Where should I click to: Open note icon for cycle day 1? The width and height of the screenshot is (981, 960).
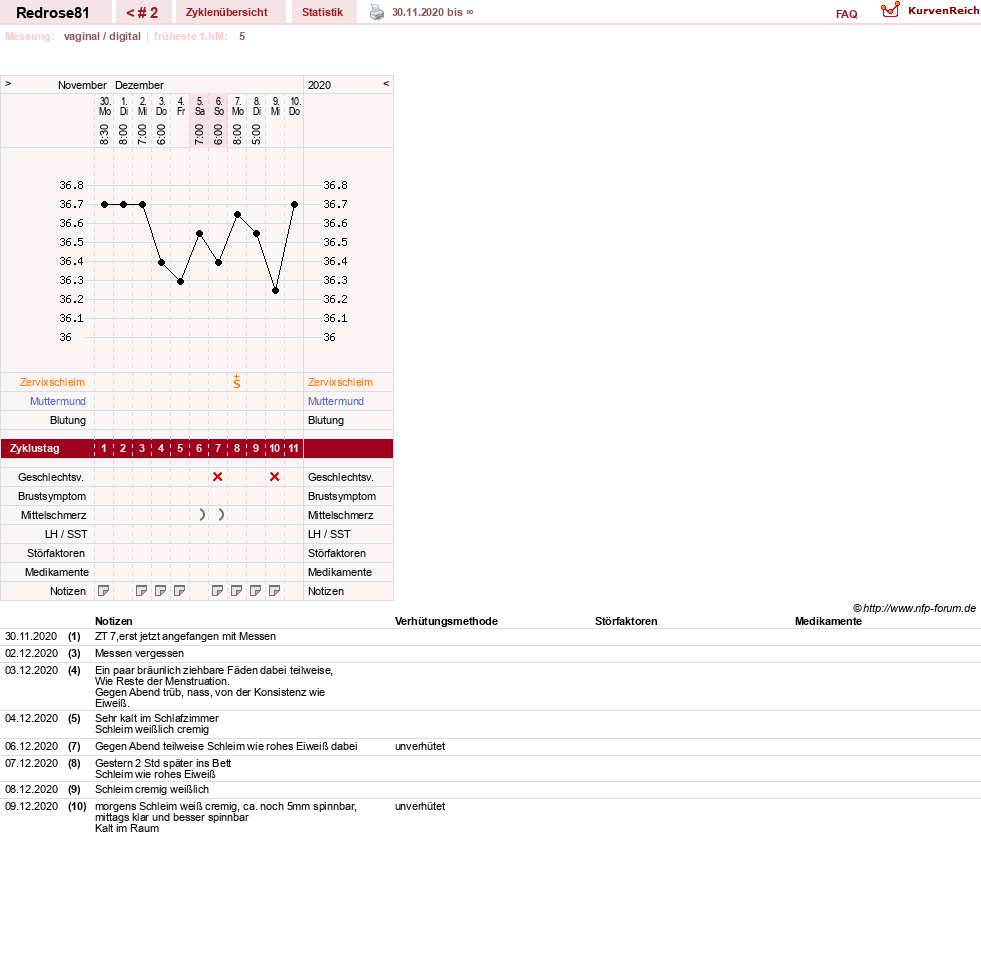coord(104,591)
